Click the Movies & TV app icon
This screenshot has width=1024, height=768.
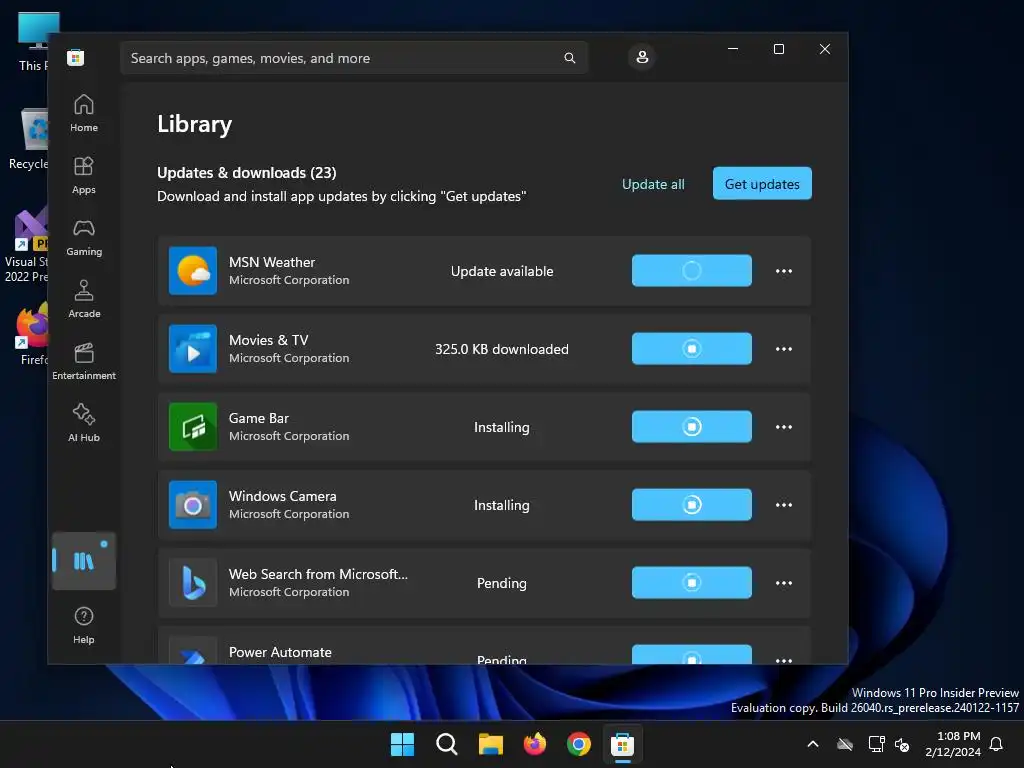[x=193, y=349]
